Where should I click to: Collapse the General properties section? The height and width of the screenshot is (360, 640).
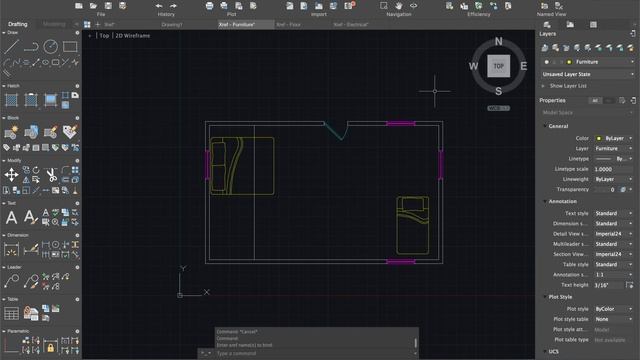[x=545, y=126]
